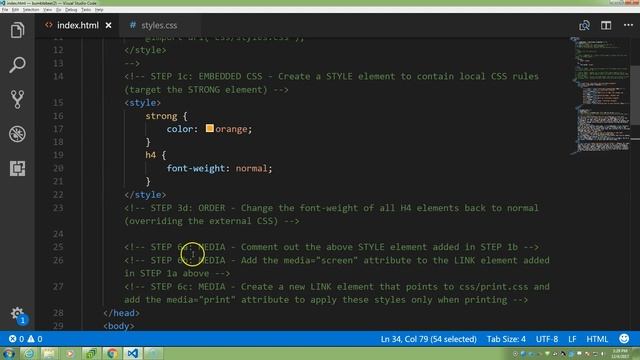Open the More Actions ellipsis menu
The image size is (640, 360).
coord(628,25)
